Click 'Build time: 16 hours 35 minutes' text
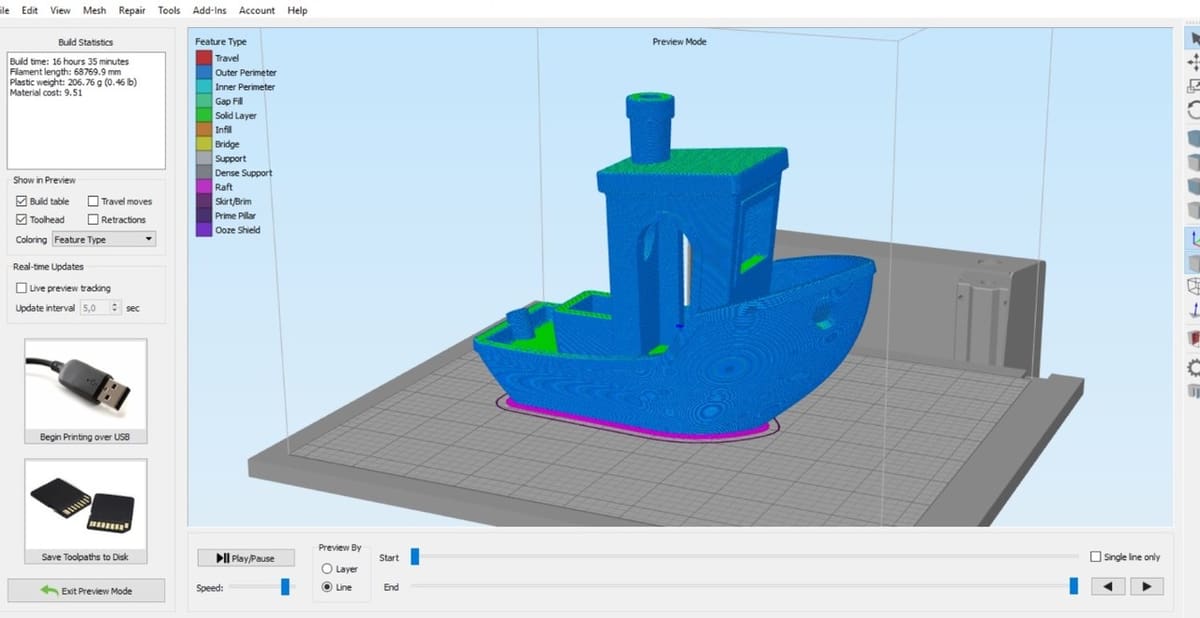The height and width of the screenshot is (618, 1200). click(x=69, y=62)
